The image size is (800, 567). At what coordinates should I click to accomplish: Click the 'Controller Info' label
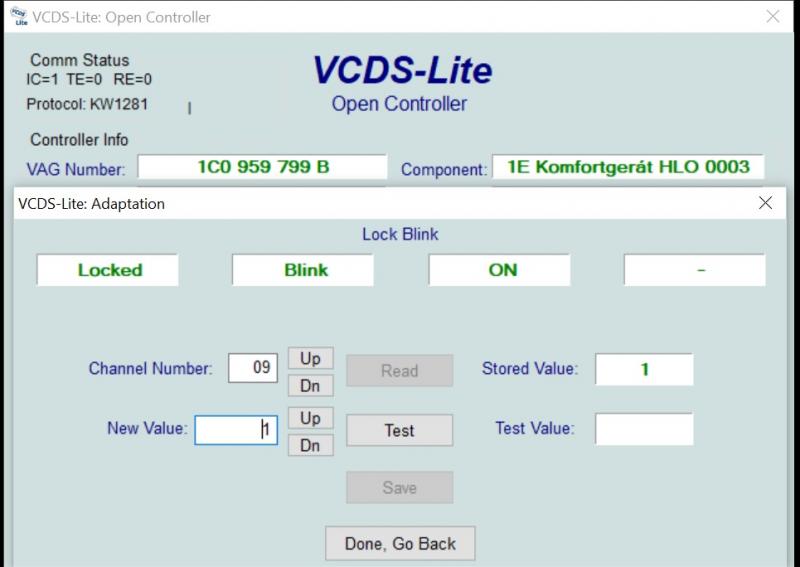pos(79,139)
